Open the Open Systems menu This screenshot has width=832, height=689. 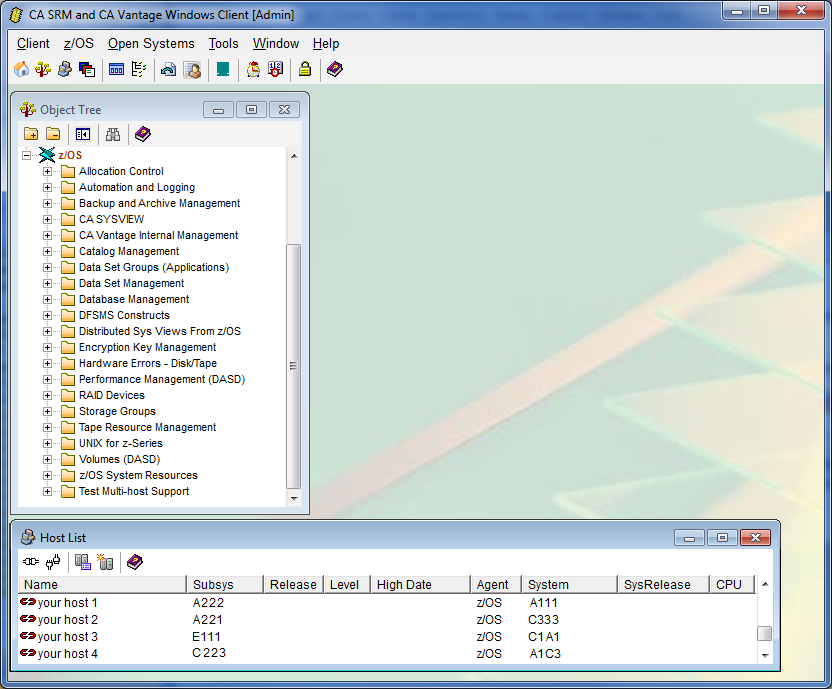[151, 44]
